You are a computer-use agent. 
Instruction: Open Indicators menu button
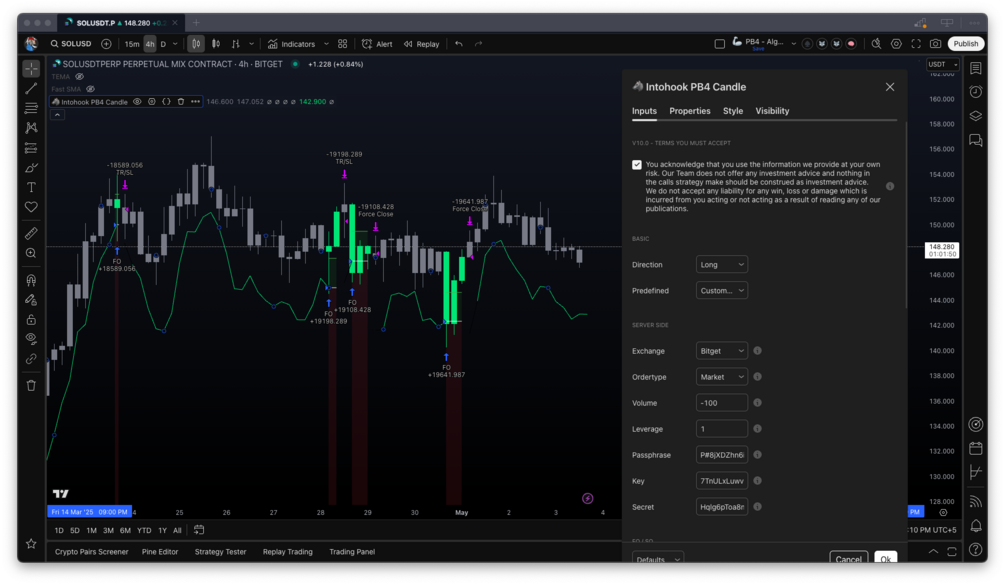click(x=292, y=44)
